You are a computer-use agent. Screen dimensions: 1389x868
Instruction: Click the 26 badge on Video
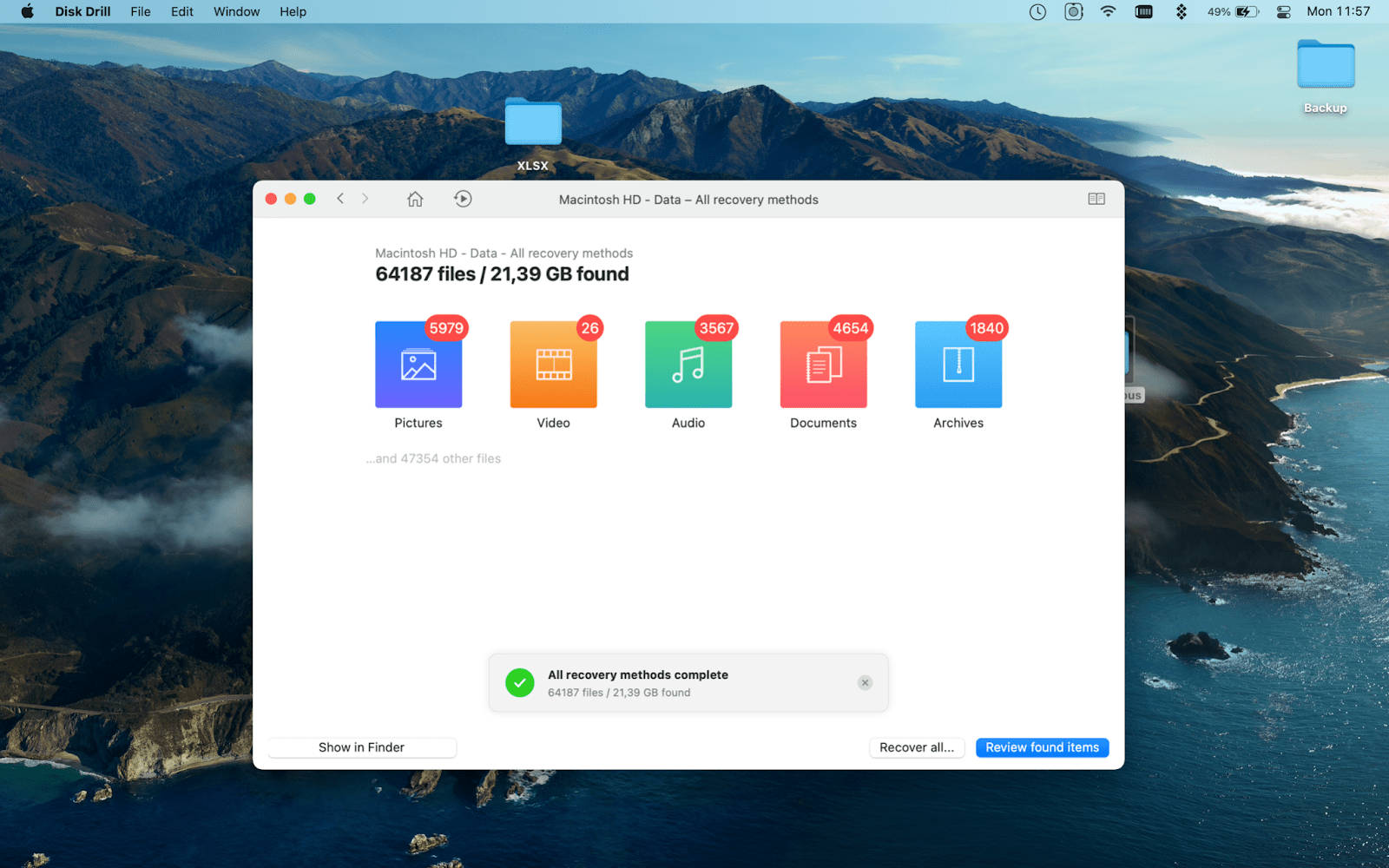[590, 328]
